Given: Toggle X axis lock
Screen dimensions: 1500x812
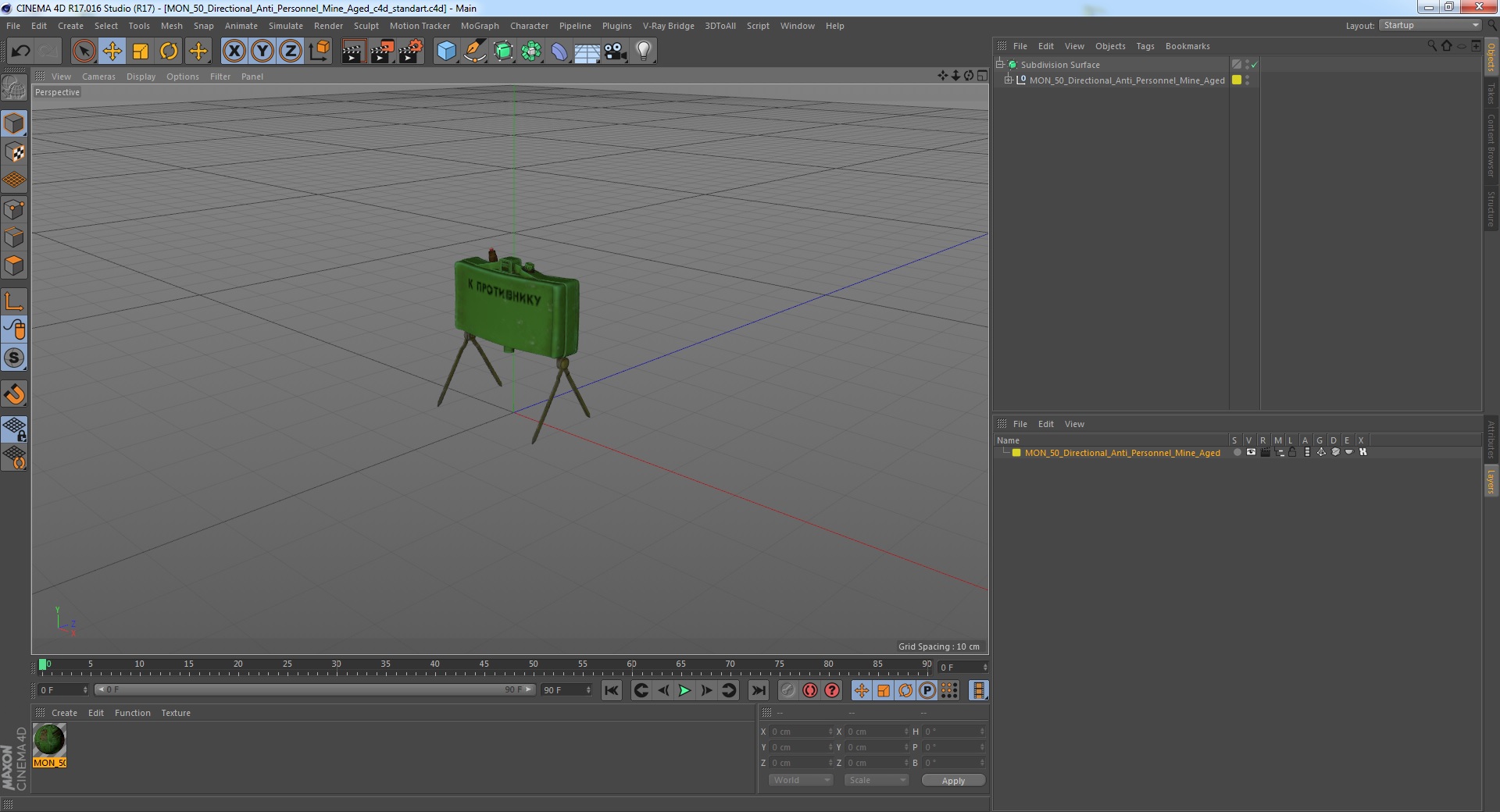Looking at the screenshot, I should [234, 52].
